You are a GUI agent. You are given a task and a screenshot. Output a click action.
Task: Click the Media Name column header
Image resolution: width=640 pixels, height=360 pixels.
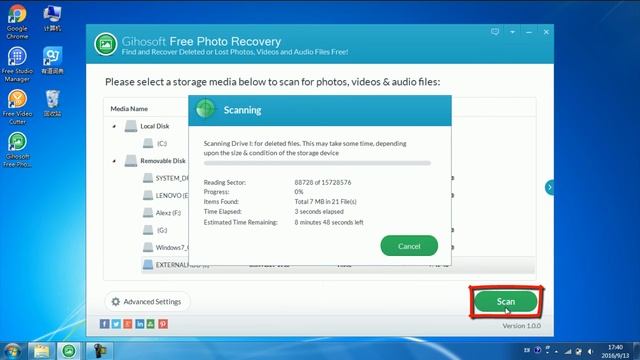tap(129, 109)
